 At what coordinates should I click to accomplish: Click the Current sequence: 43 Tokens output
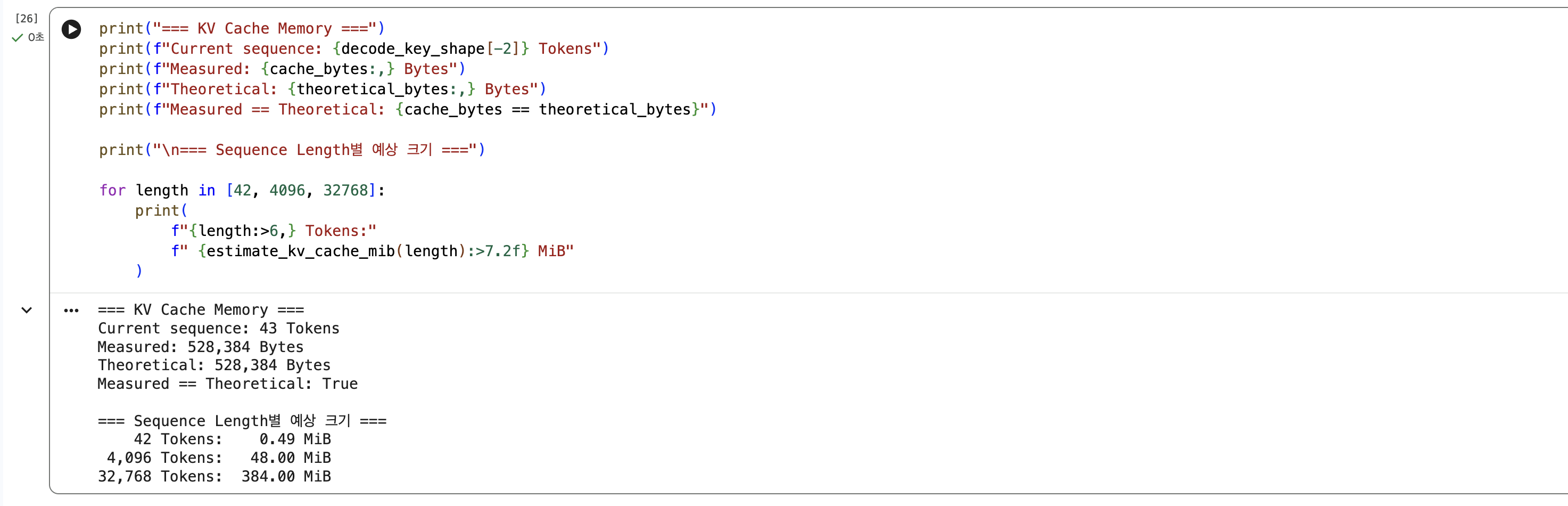(219, 329)
